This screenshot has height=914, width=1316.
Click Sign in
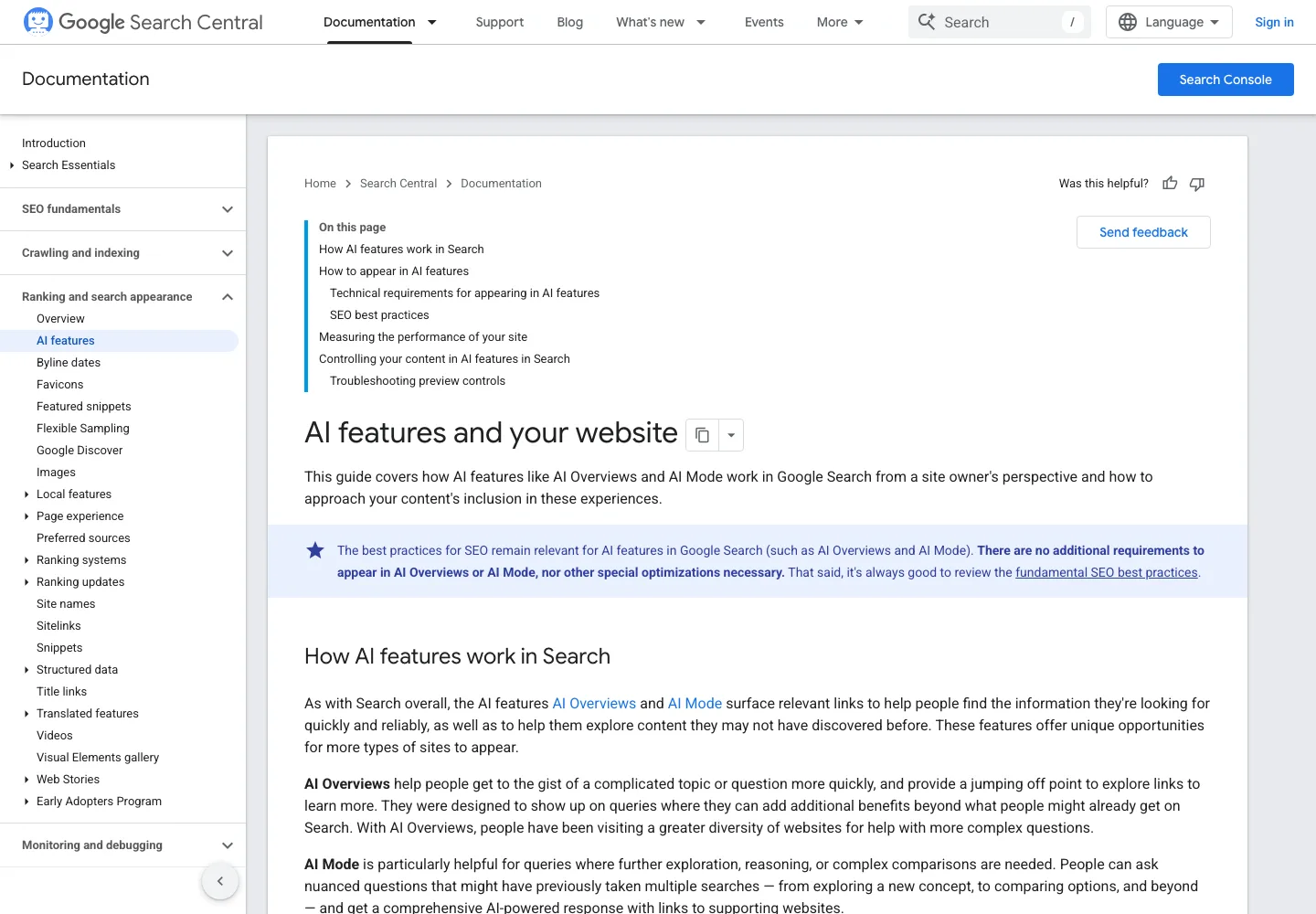(x=1274, y=22)
